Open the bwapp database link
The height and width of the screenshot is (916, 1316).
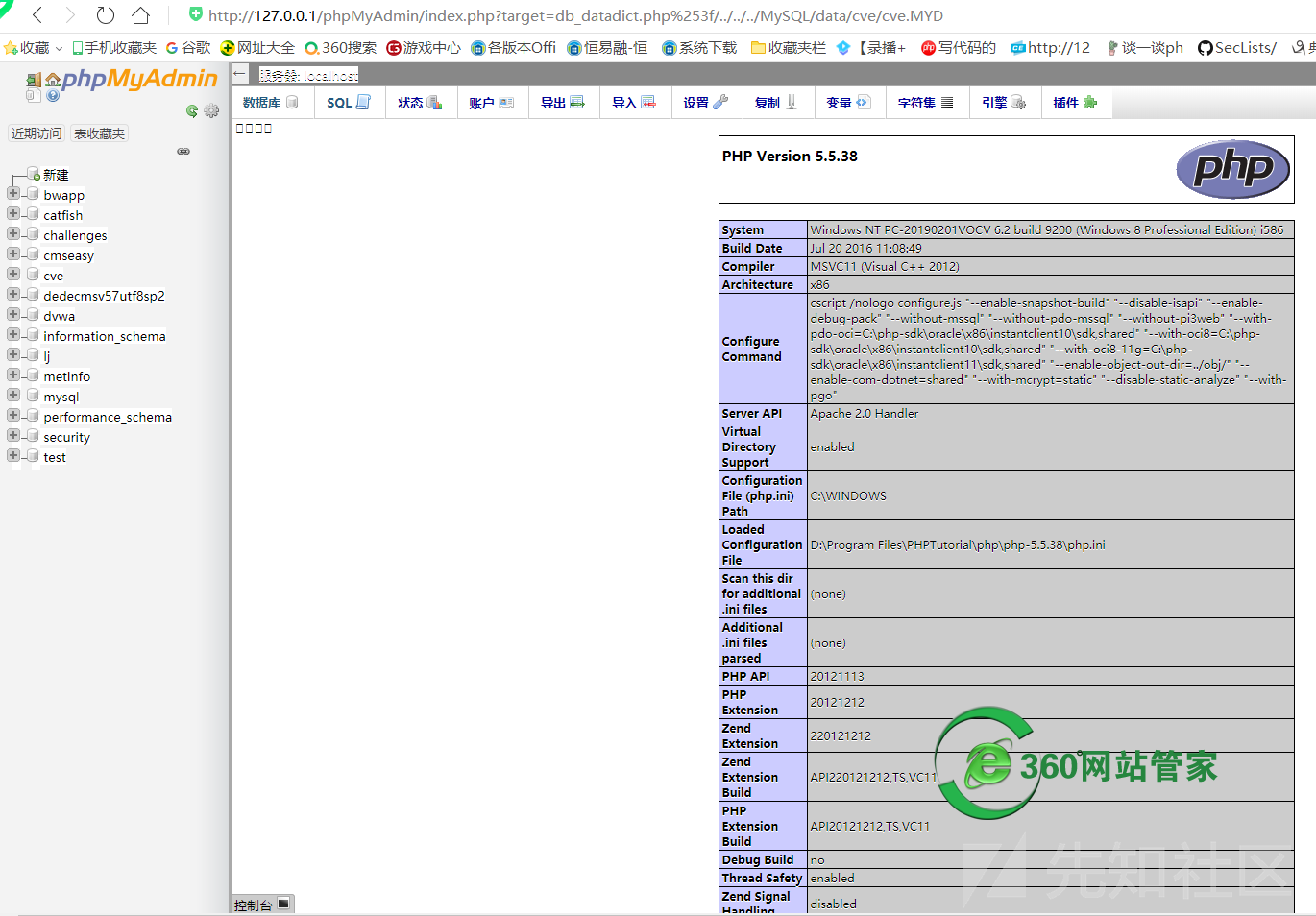coord(63,195)
